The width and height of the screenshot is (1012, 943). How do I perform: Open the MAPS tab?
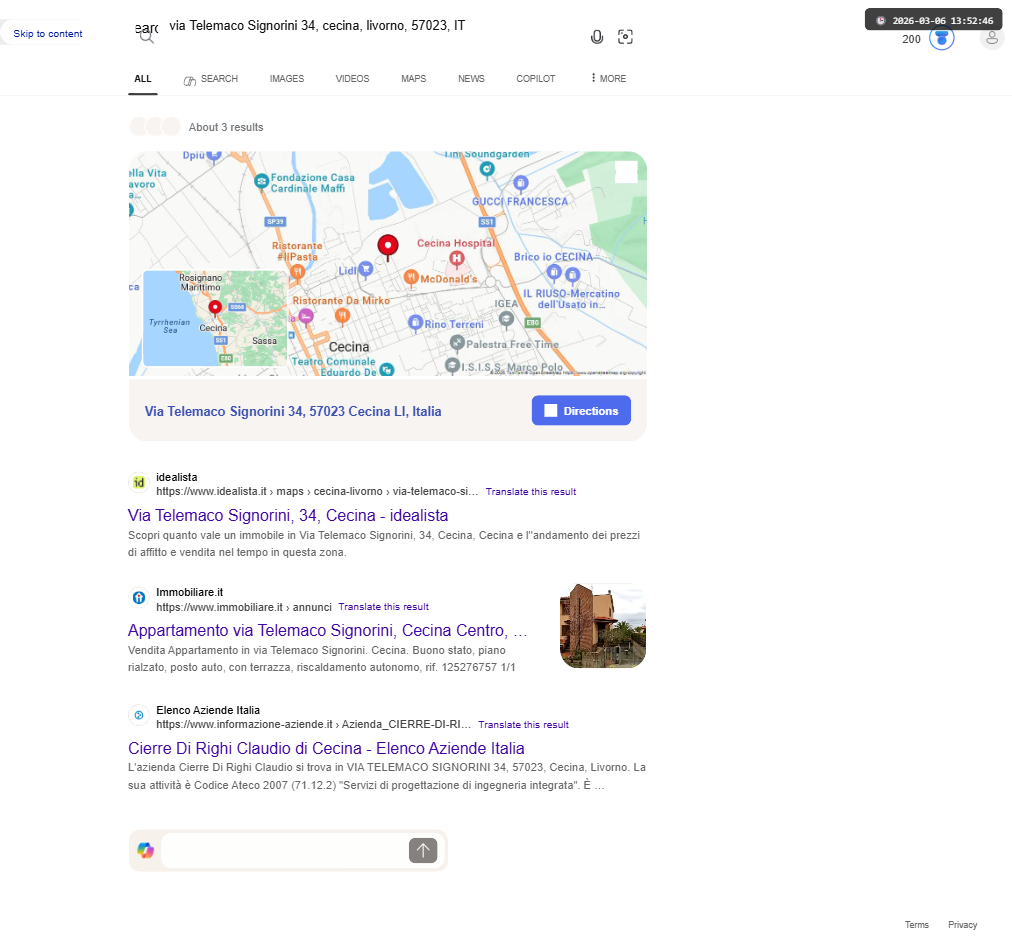coord(414,79)
